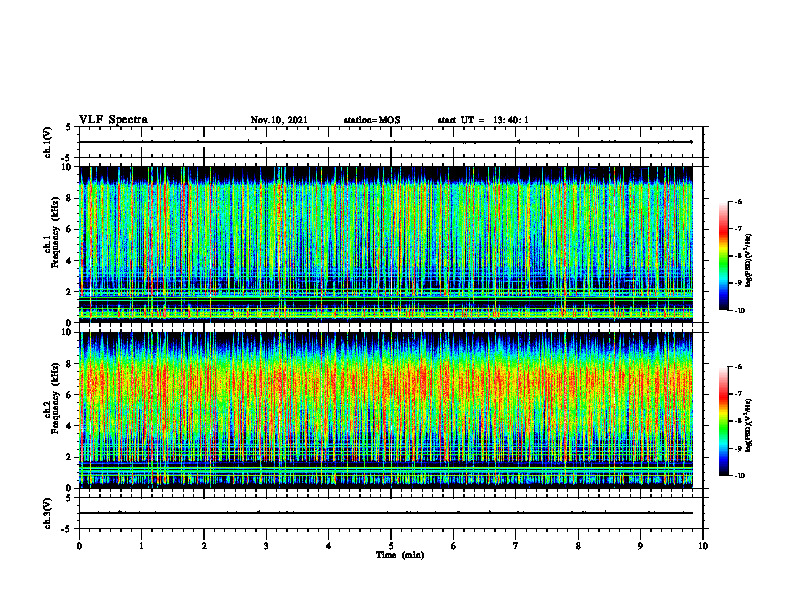Screen dimensions: 792x612
Task: Click the "ch.3(V)" axis label
Action: [x=47, y=513]
